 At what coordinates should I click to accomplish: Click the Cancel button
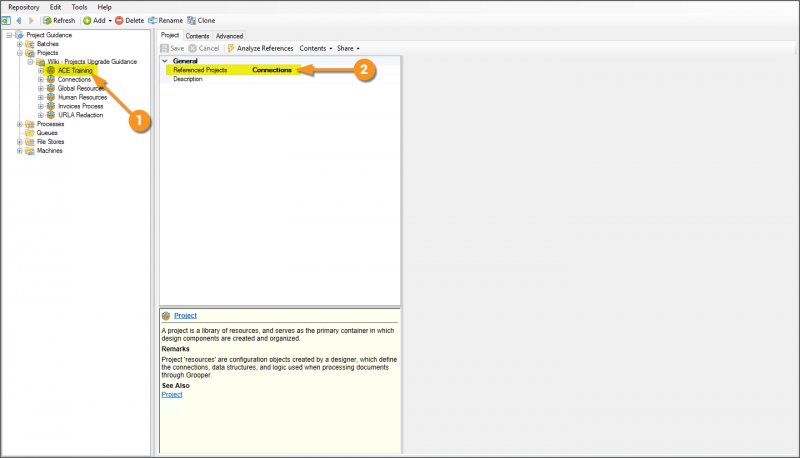204,48
